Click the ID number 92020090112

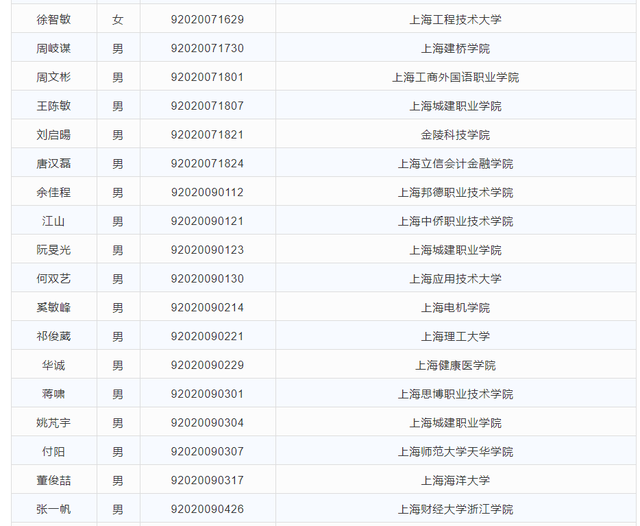(x=207, y=192)
